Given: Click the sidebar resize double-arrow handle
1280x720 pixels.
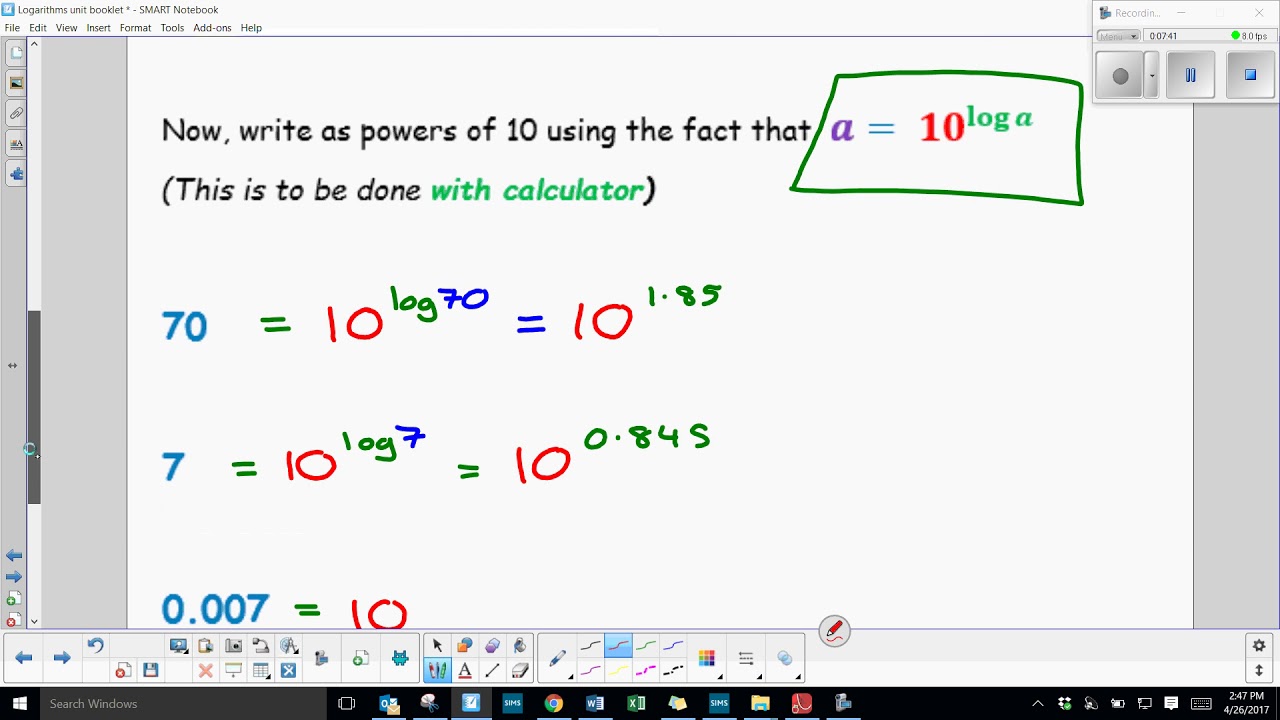Looking at the screenshot, I should 12,365.
